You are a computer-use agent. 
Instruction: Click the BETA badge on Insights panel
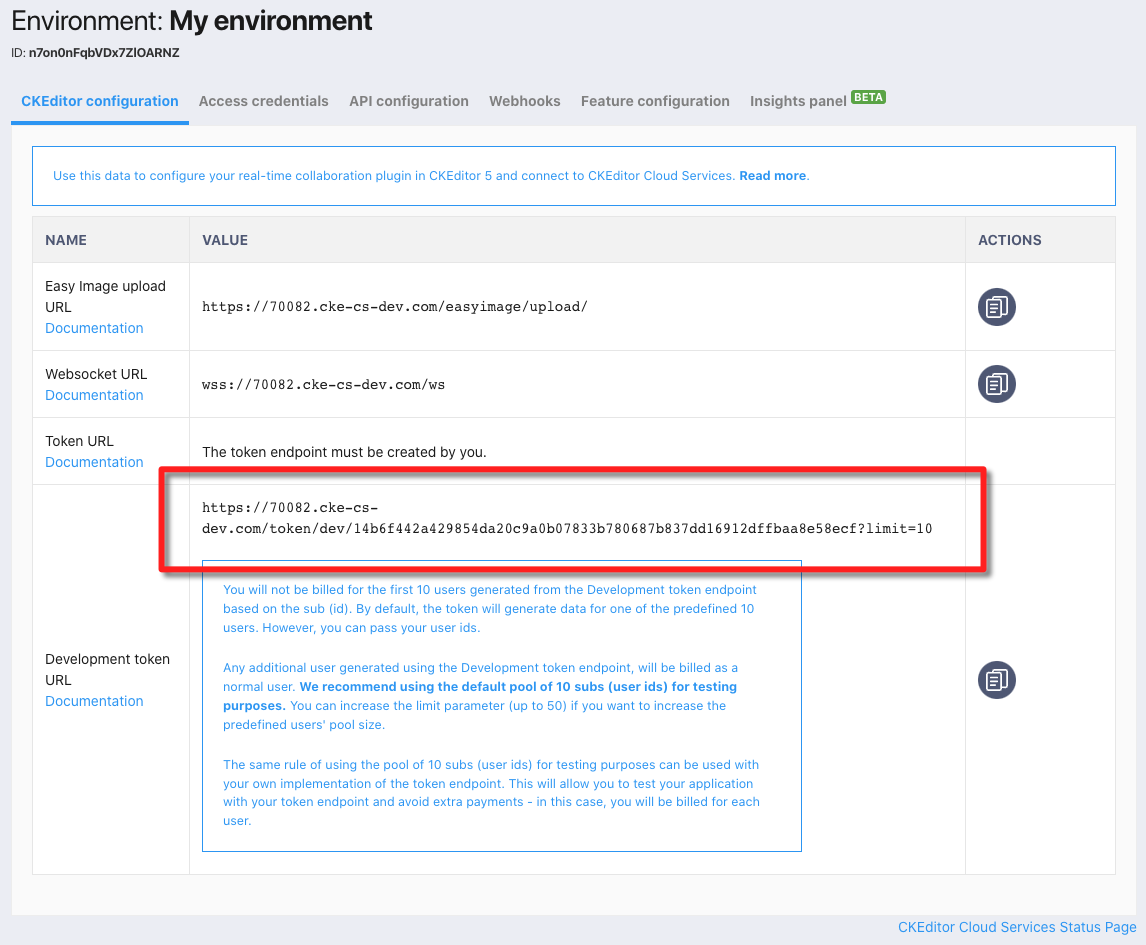click(868, 97)
